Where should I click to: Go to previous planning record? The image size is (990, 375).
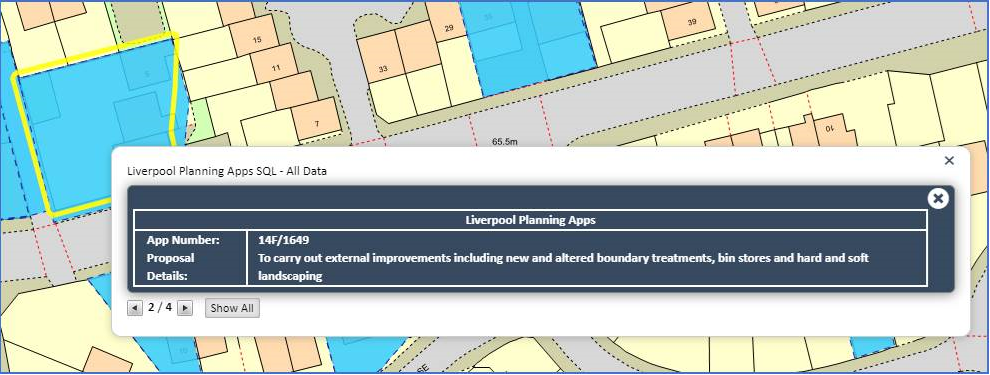(134, 308)
